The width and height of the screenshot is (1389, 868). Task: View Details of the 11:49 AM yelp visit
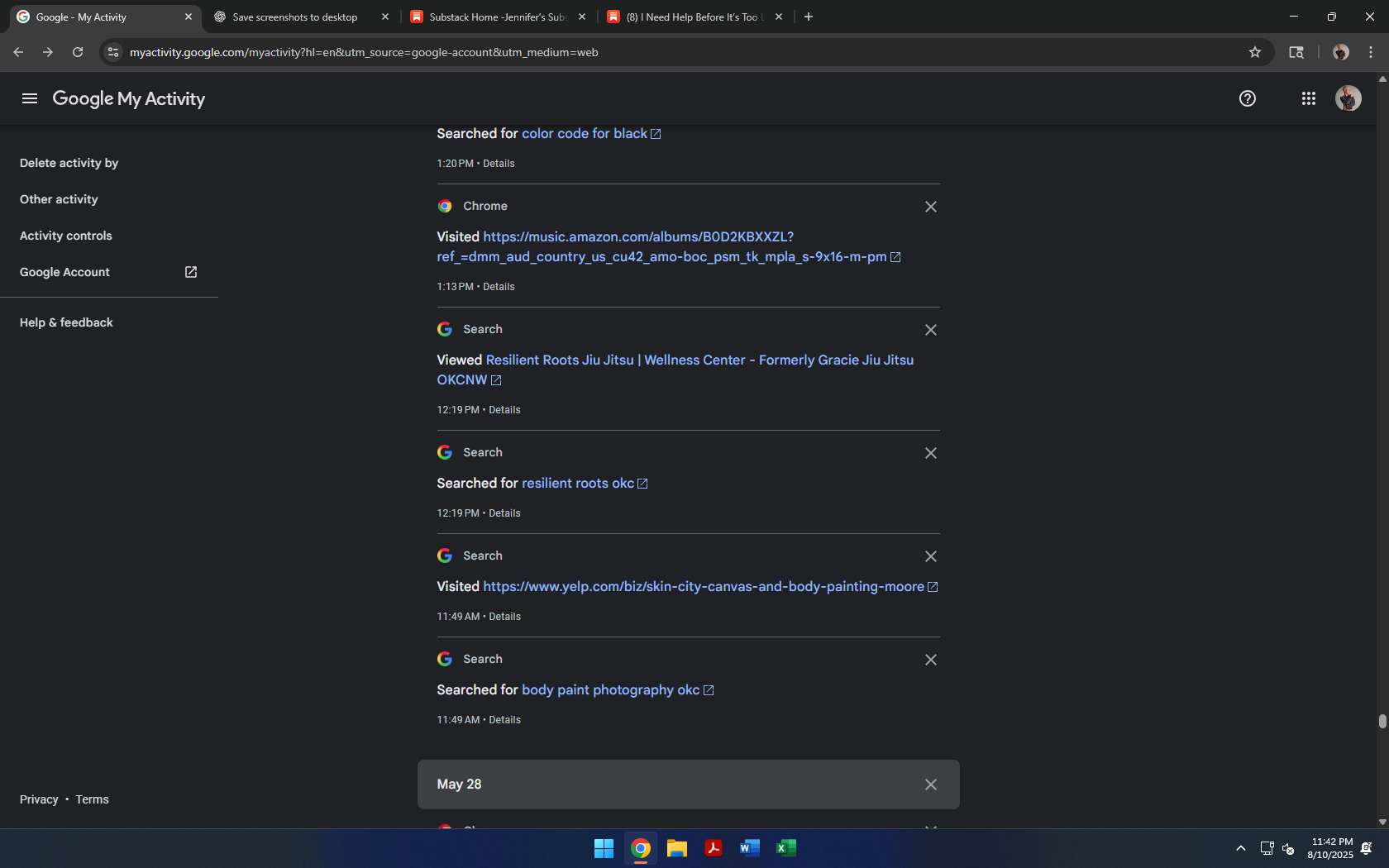pos(504,617)
